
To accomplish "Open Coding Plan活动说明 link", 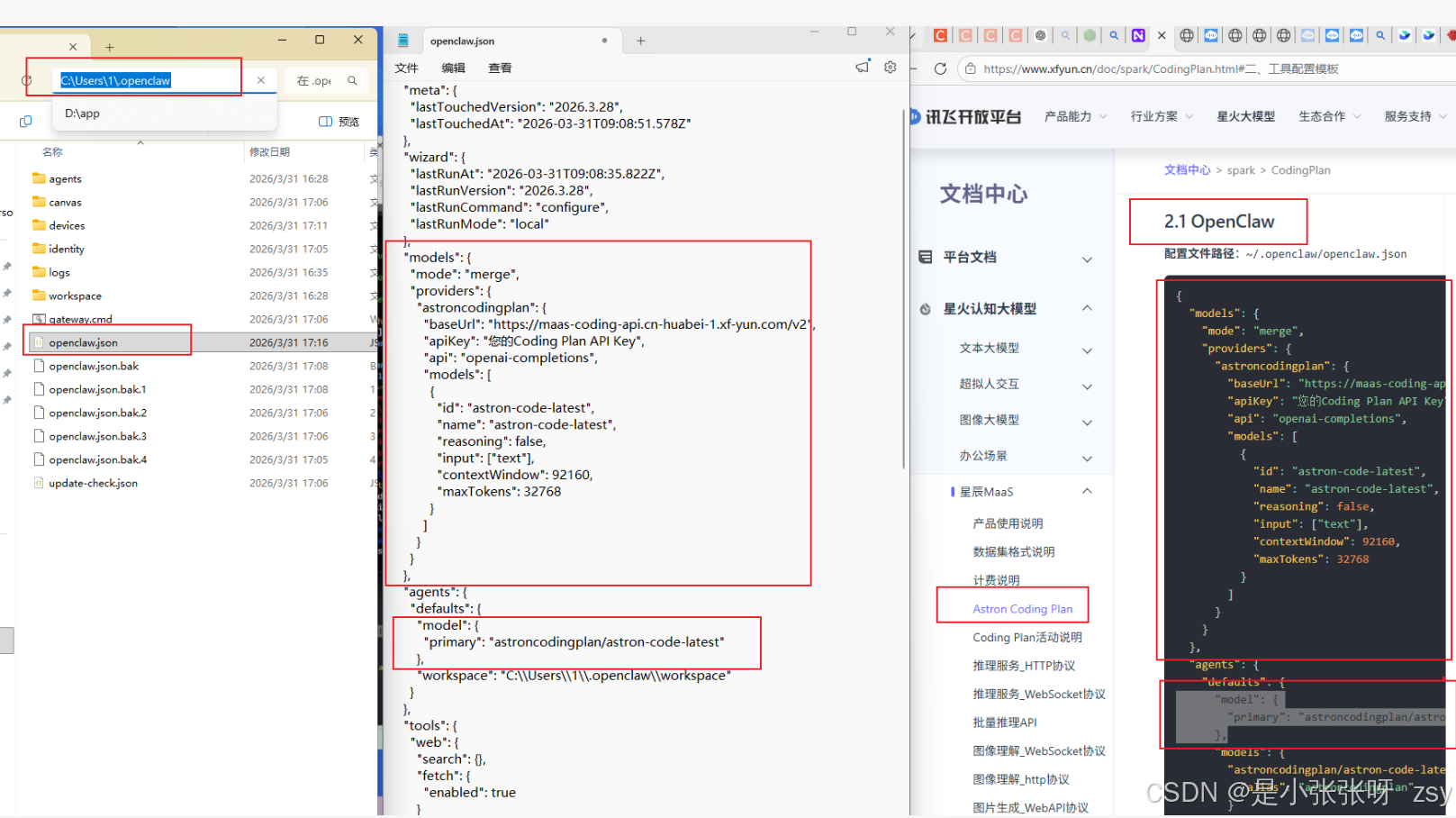I will point(1026,637).
